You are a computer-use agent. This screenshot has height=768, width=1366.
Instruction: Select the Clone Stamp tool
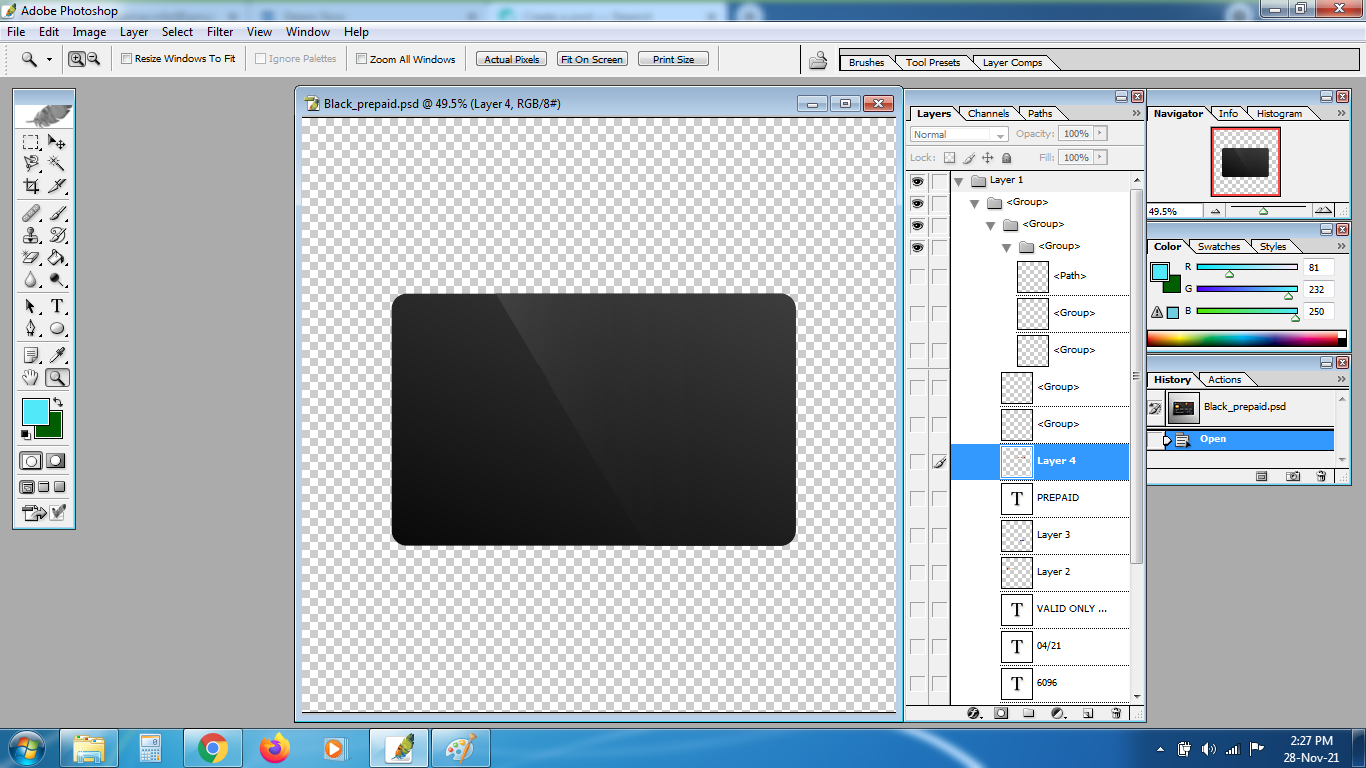click(x=31, y=235)
